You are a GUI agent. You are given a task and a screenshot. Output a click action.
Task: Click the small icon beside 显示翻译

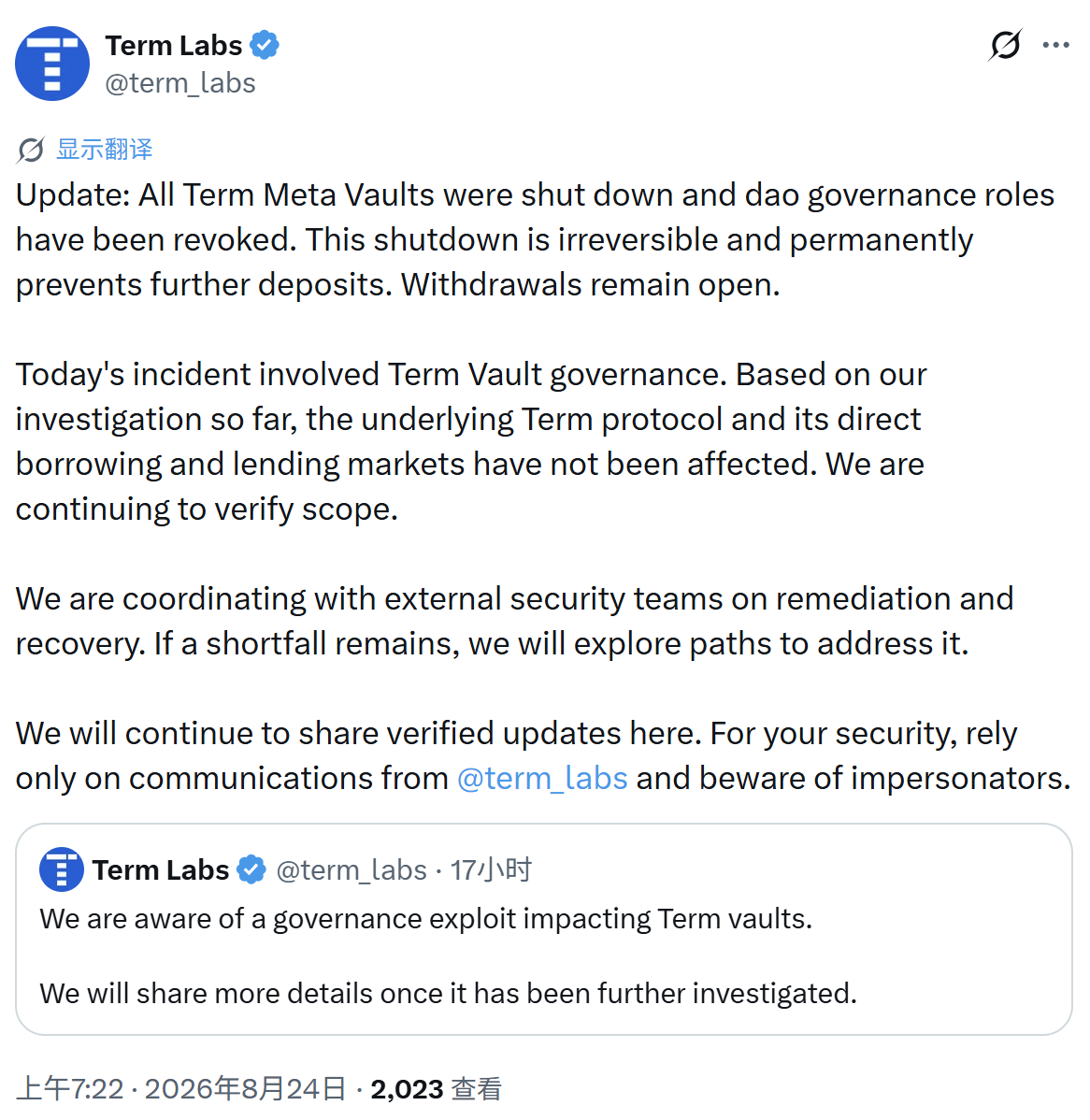click(31, 150)
